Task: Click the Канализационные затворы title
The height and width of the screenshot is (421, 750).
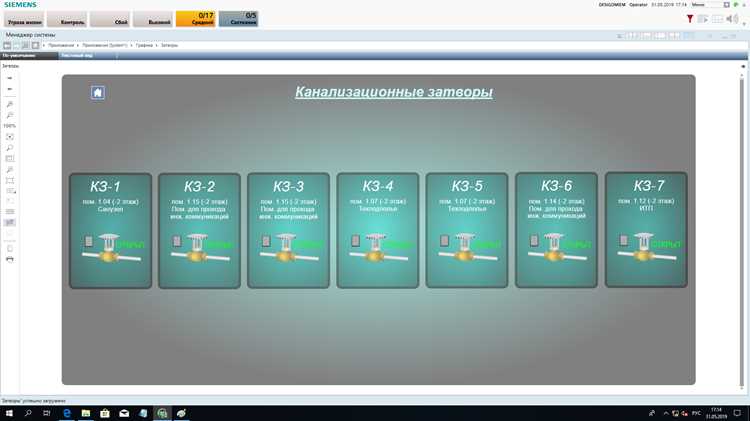Action: click(394, 92)
